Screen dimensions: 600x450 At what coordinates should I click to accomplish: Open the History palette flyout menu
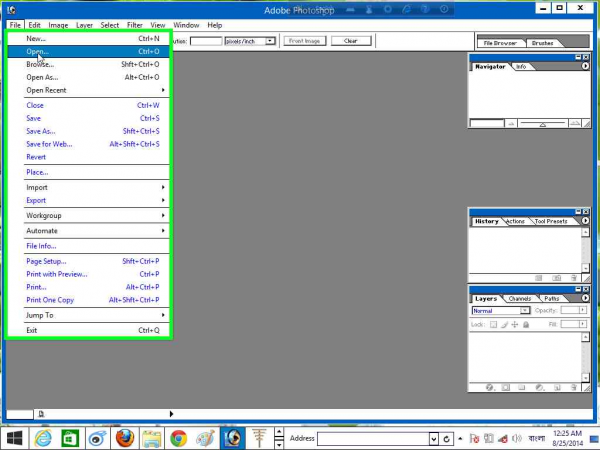[585, 221]
